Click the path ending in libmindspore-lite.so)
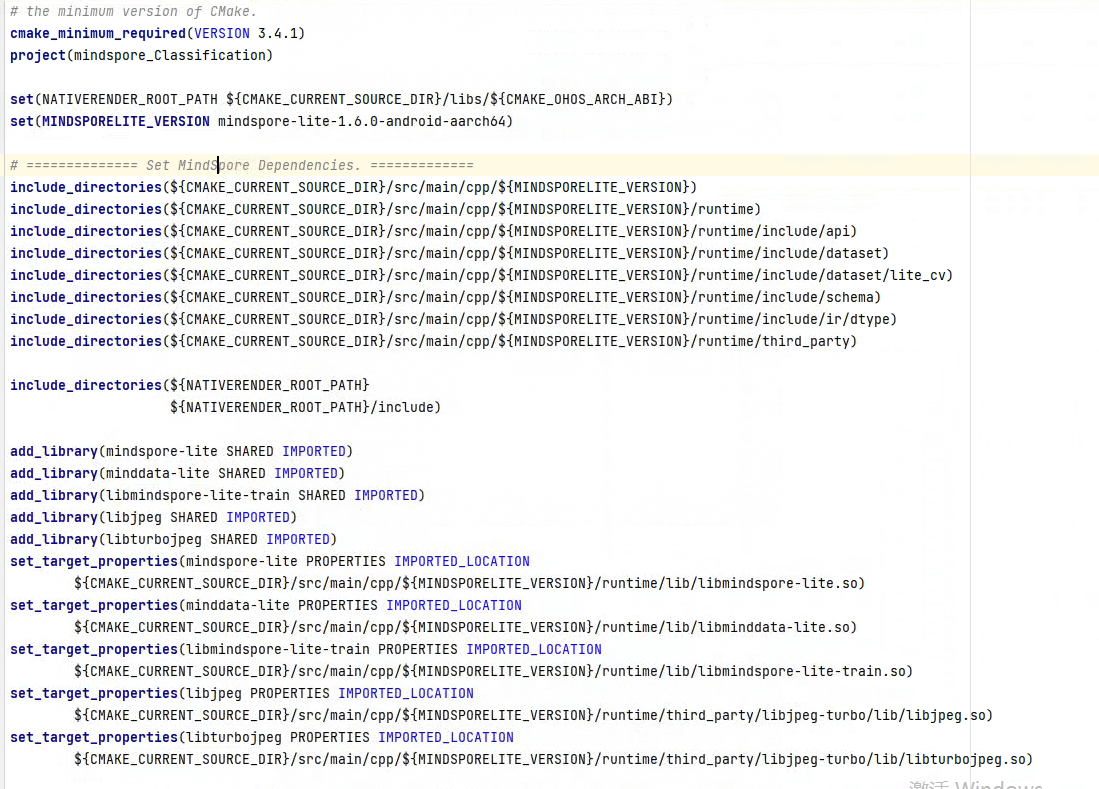Viewport: 1099px width, 789px height. point(470,583)
